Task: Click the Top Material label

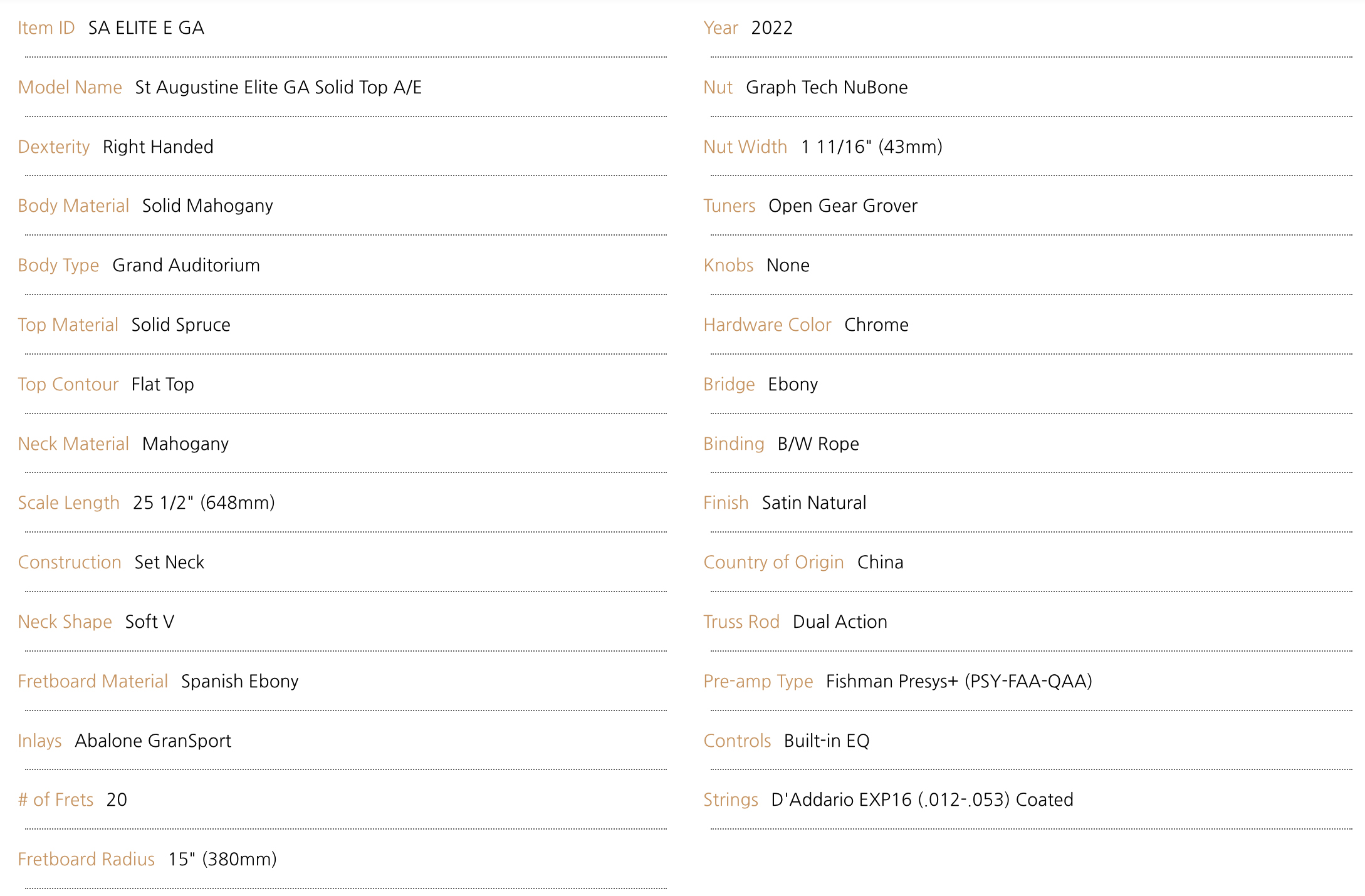Action: 68,325
